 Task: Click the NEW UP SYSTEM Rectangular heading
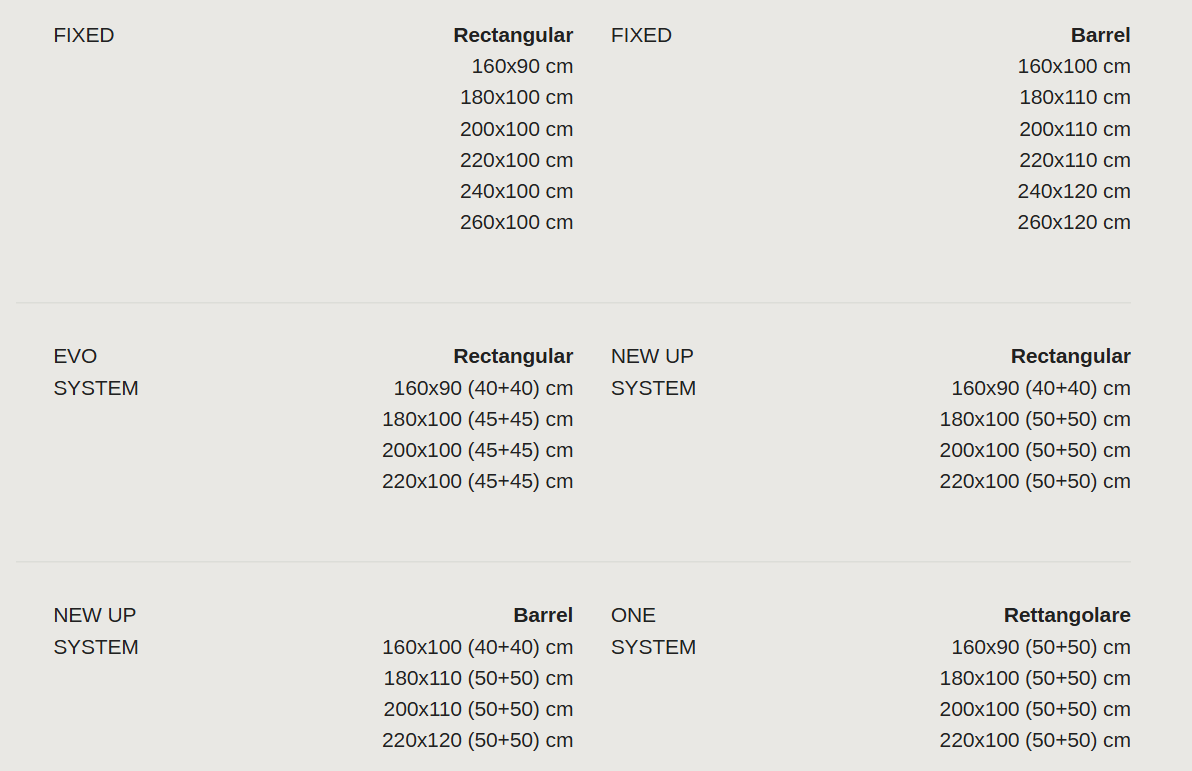tap(1070, 356)
